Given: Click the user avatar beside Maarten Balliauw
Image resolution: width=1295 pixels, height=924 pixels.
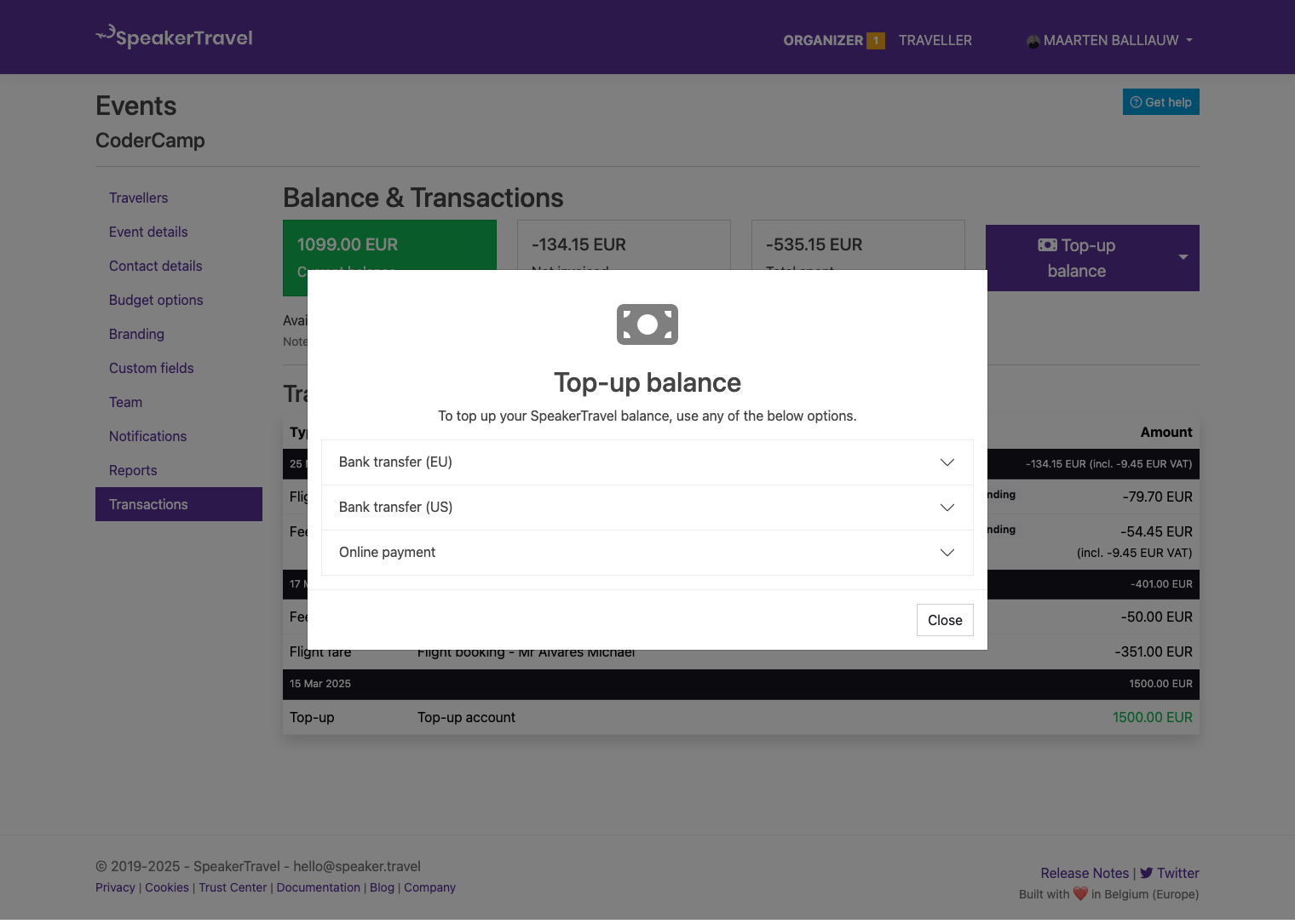Looking at the screenshot, I should click(x=1033, y=41).
